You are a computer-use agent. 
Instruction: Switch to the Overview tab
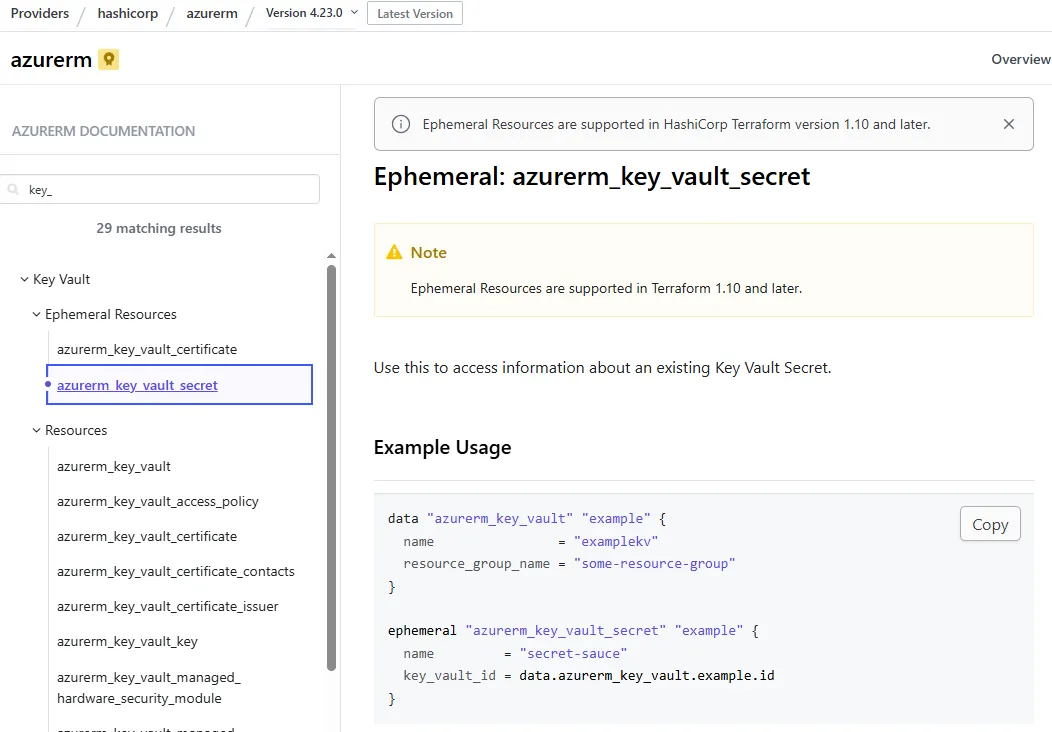coord(1020,59)
